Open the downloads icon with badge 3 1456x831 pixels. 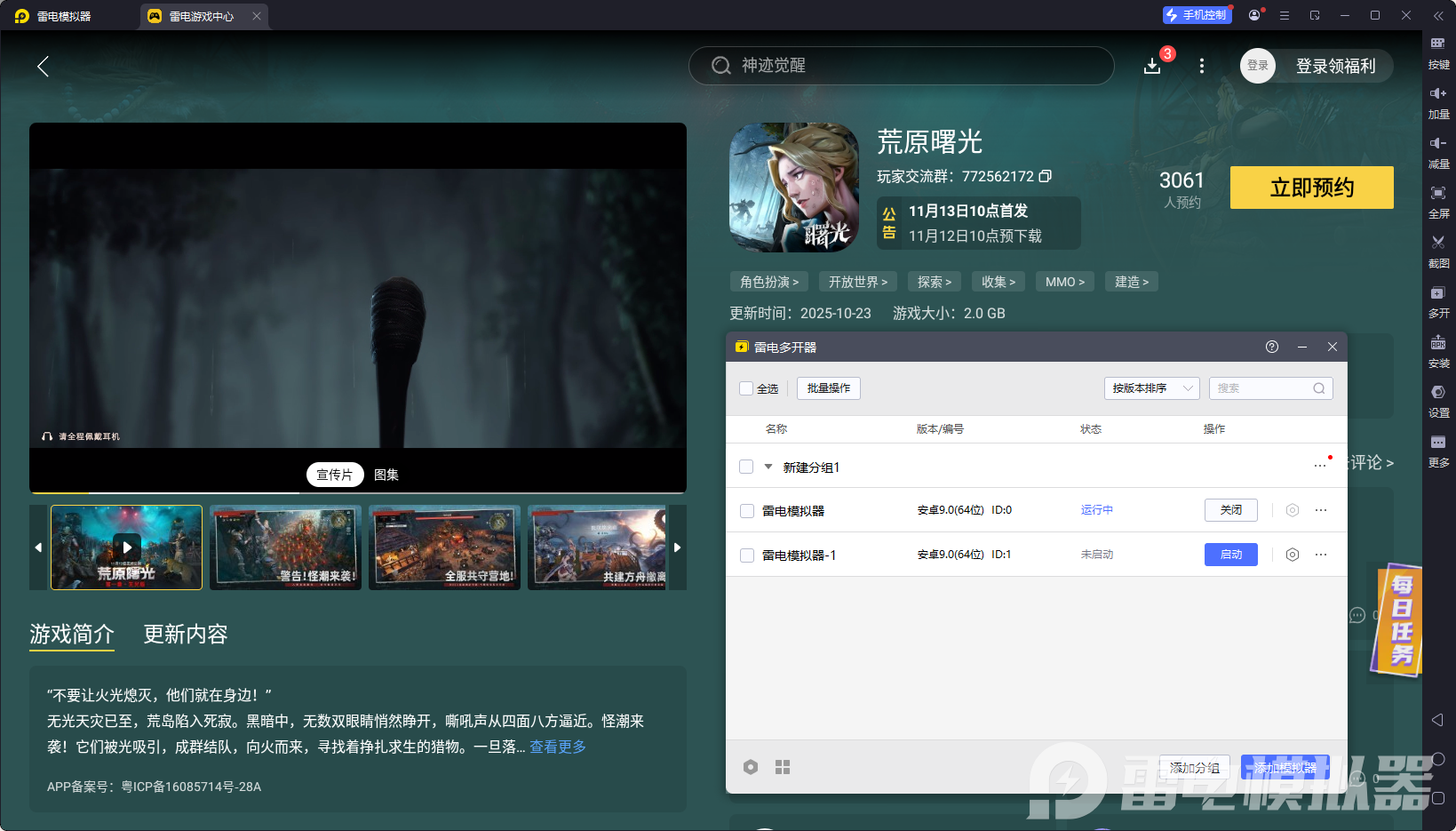[x=1152, y=66]
